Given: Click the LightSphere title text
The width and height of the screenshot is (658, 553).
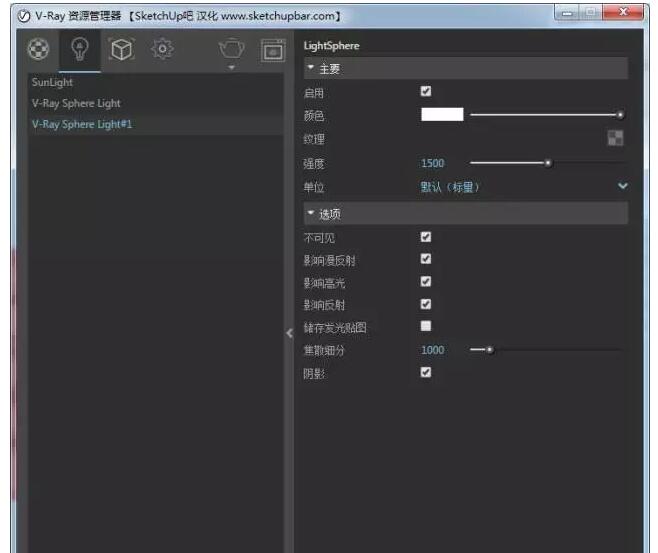Looking at the screenshot, I should [x=332, y=46].
